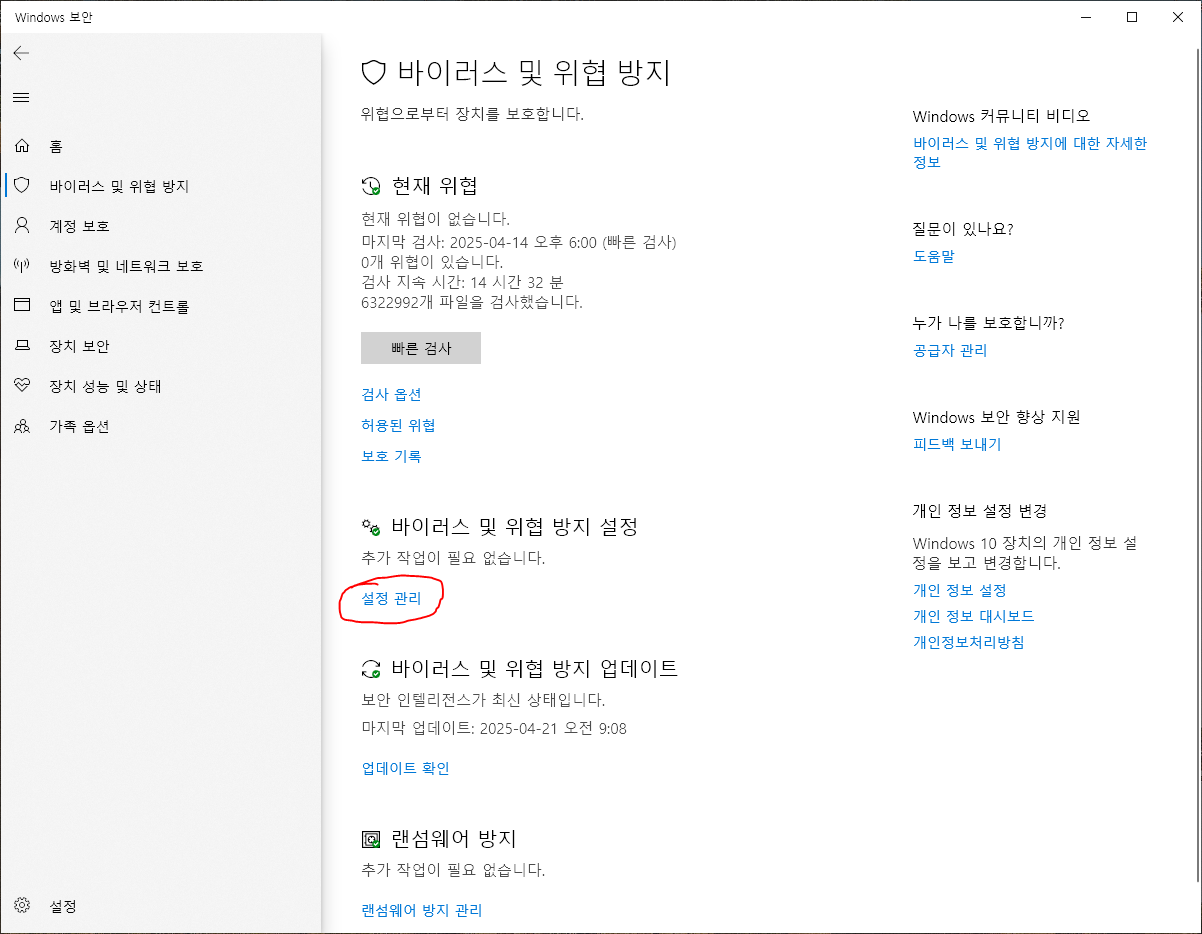This screenshot has width=1202, height=934.
Task: Open 장치 성능 및 상태 section
Action: click(x=105, y=386)
